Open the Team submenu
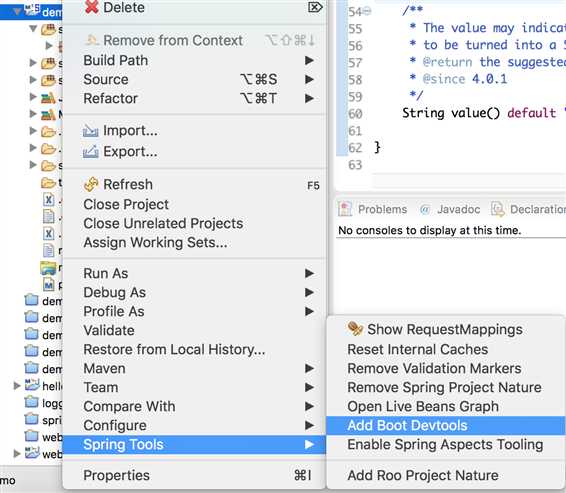Viewport: 566px width, 493px height. tap(195, 387)
